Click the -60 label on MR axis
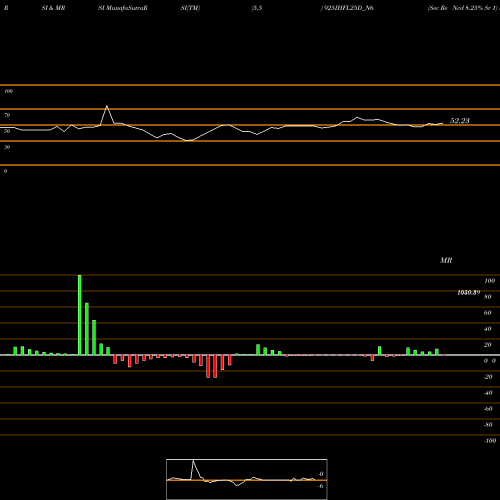Screen dimensions: 500x500 point(488,409)
